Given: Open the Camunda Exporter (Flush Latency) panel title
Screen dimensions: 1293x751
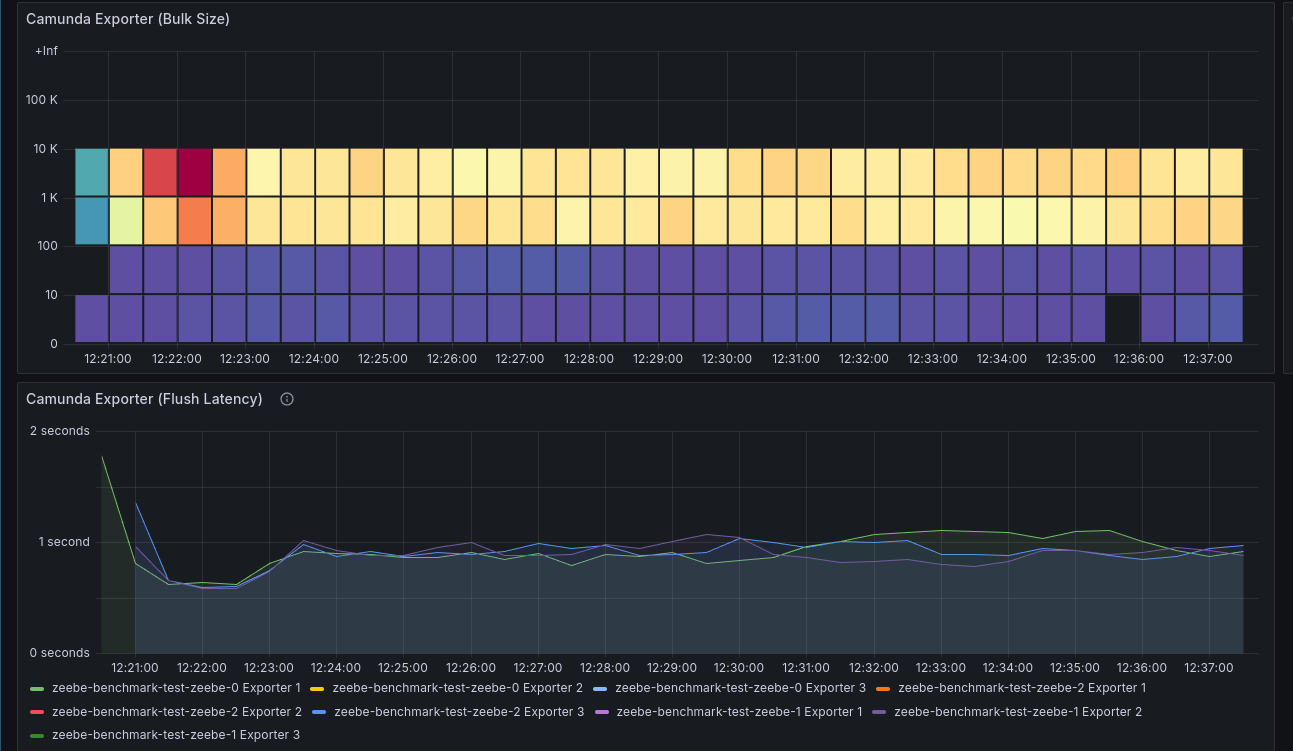Looking at the screenshot, I should [144, 399].
